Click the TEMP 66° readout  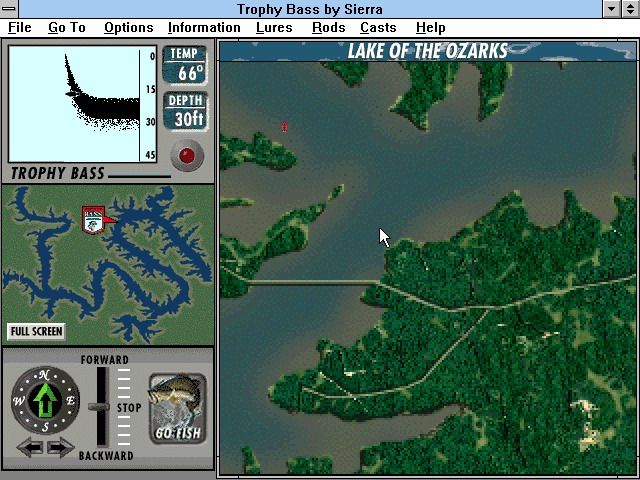[x=185, y=65]
